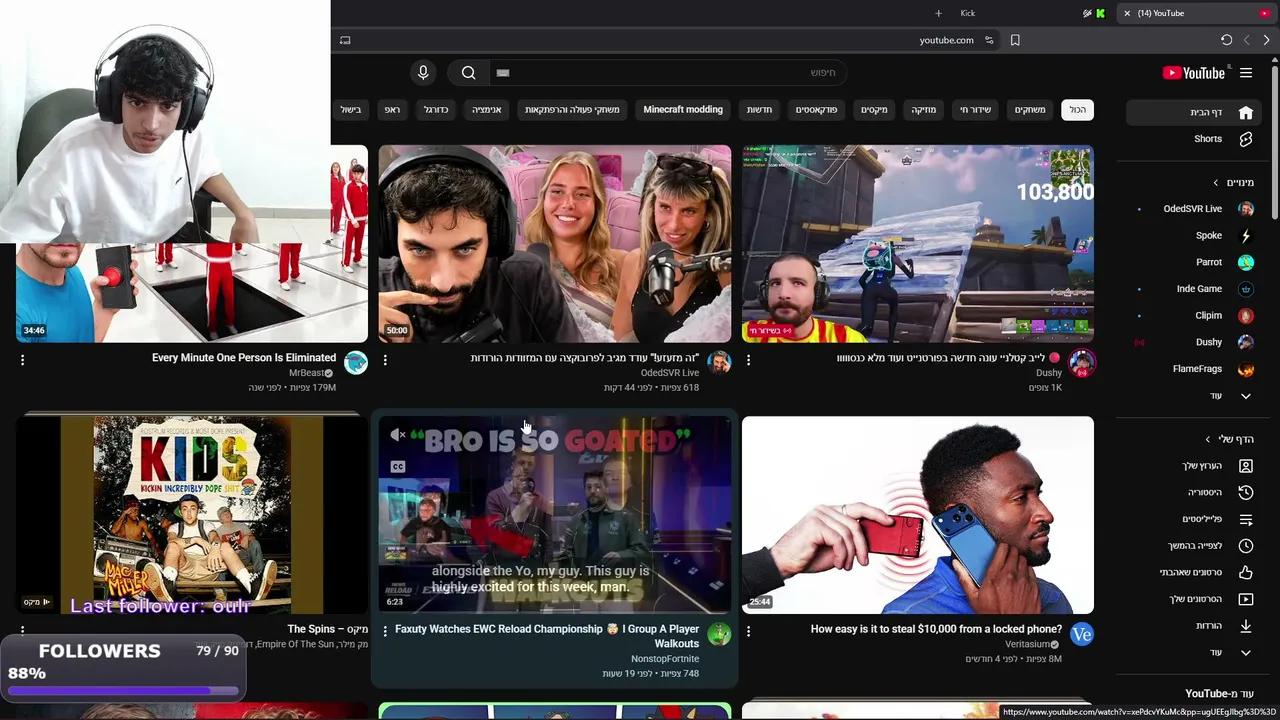Select the ראפ filter chip
Image resolution: width=1280 pixels, height=720 pixels.
[x=392, y=110]
